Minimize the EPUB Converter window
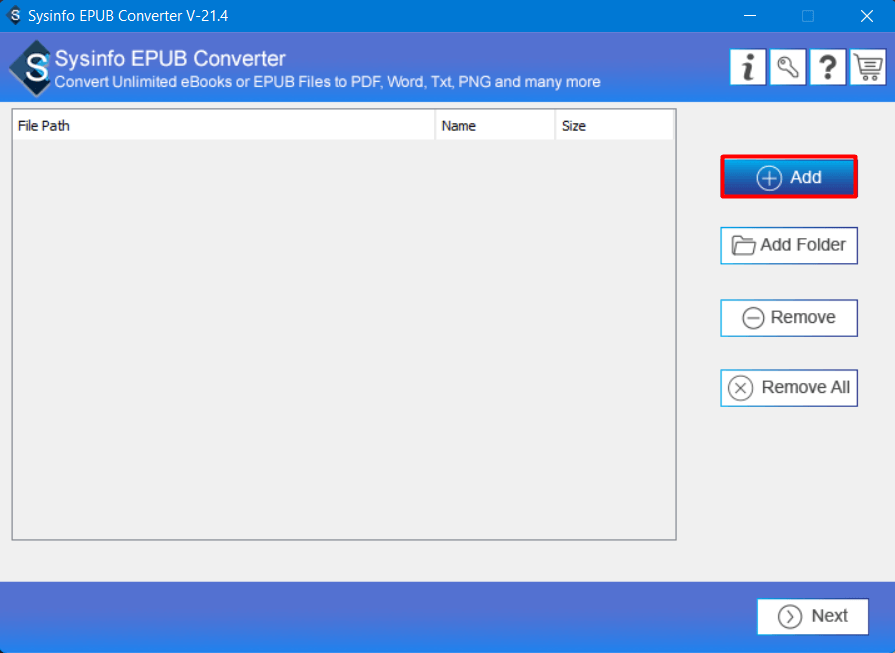 coord(750,16)
